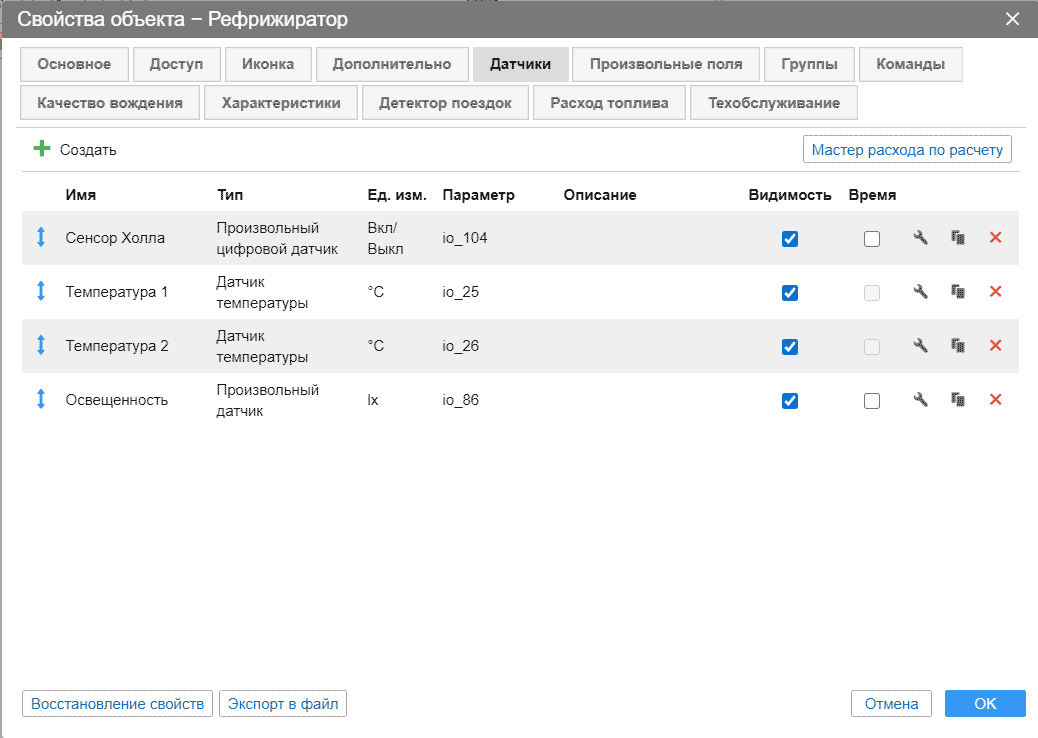
Task: Click Мастер расхода по расчету button
Action: [907, 150]
